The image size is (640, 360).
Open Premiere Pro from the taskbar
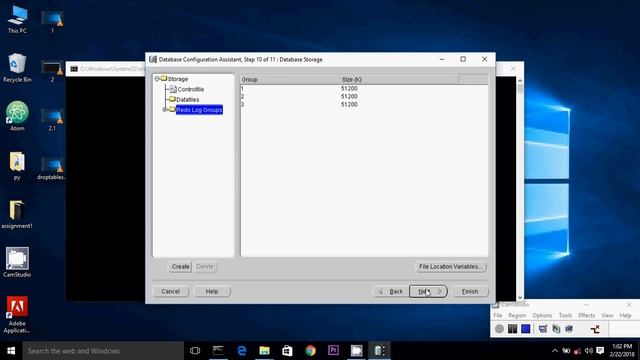click(x=333, y=351)
